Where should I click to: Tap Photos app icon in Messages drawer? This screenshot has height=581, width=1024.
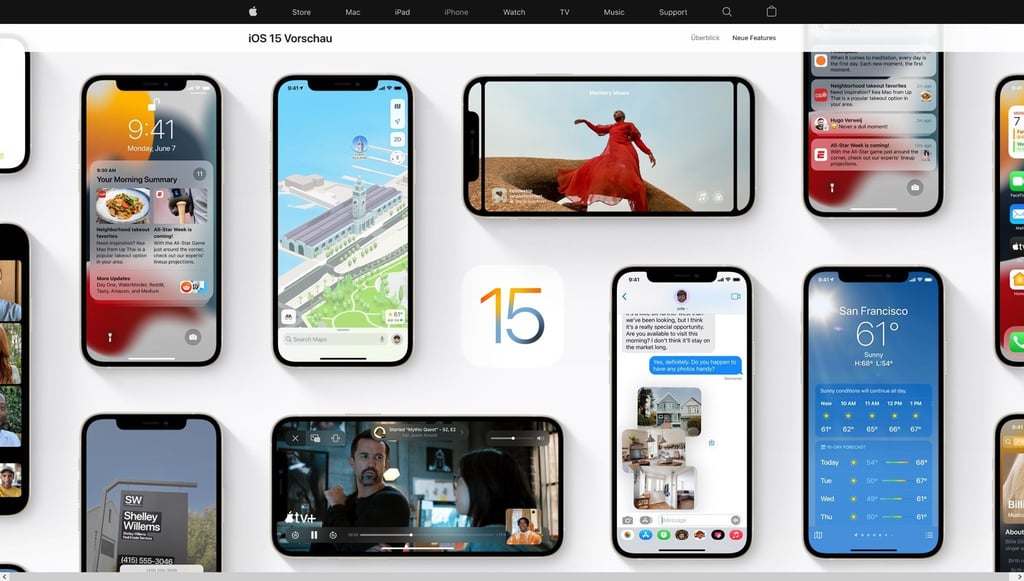(x=628, y=535)
